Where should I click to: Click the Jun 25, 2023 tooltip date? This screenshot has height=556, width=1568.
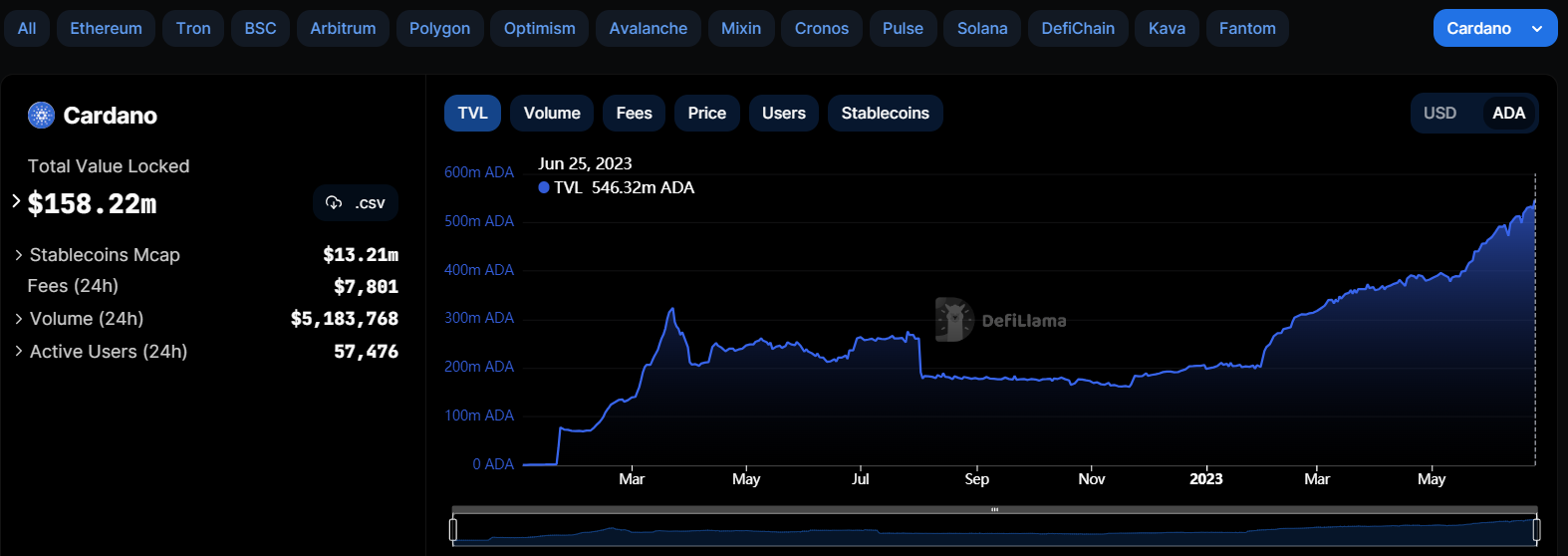[x=585, y=163]
